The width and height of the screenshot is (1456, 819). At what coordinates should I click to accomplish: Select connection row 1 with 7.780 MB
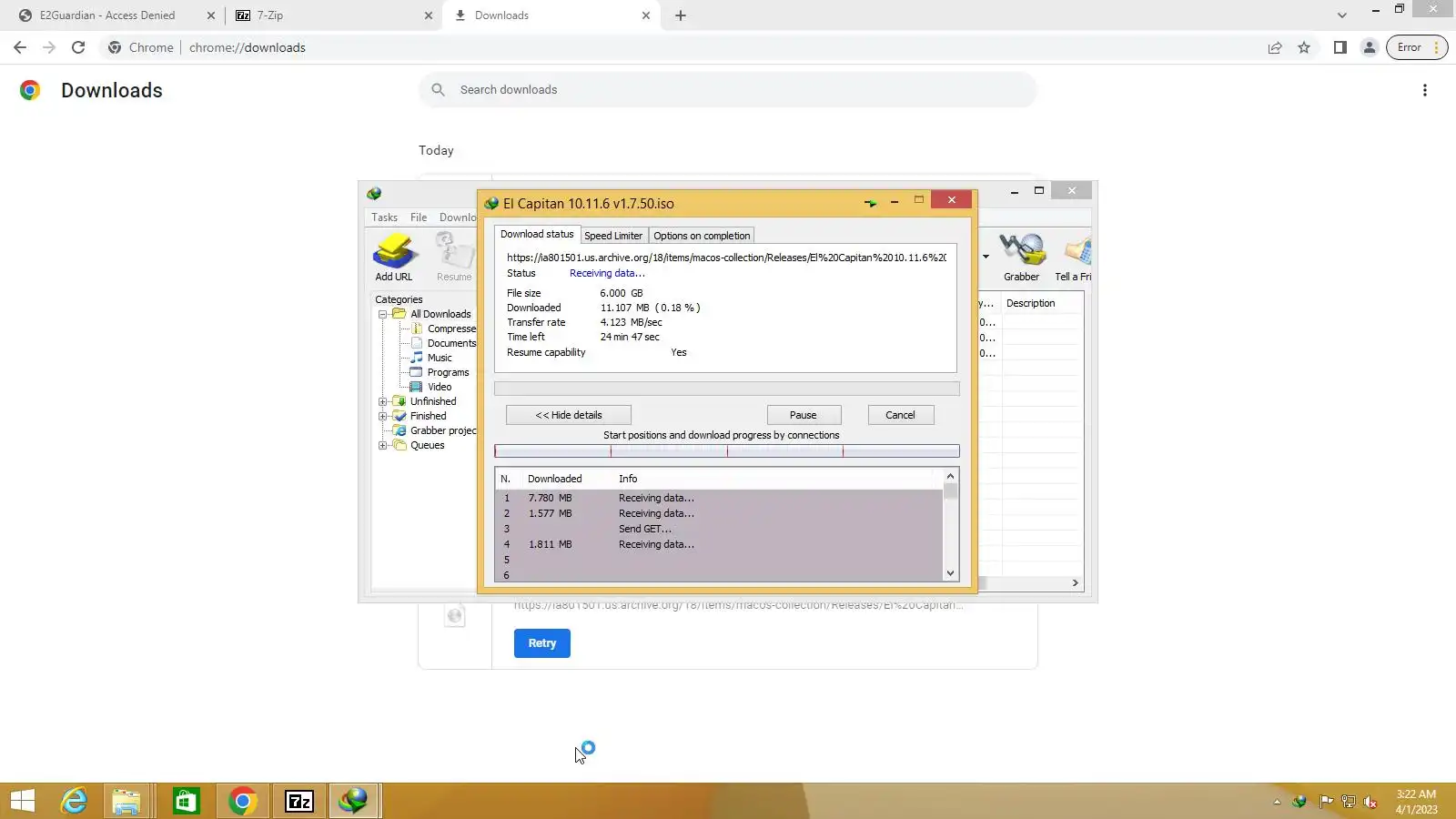[x=719, y=498]
